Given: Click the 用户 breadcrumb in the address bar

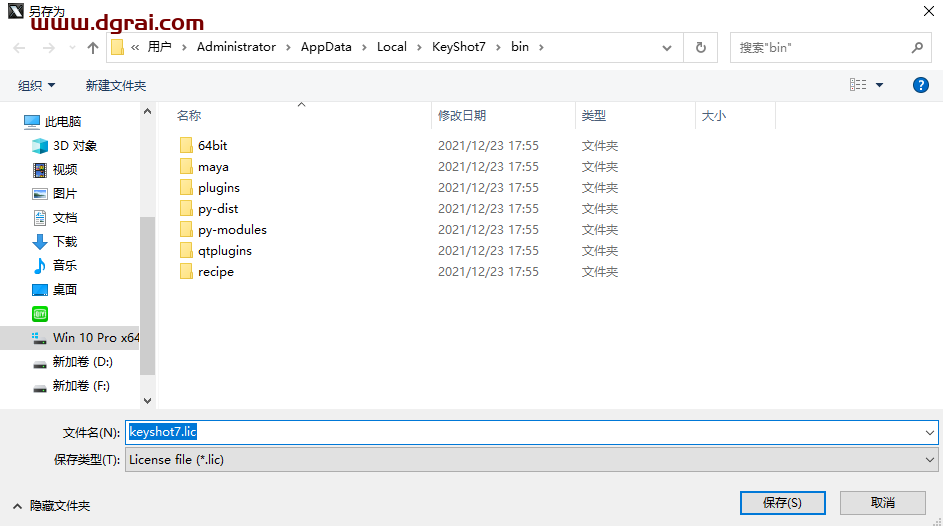Looking at the screenshot, I should [x=159, y=47].
